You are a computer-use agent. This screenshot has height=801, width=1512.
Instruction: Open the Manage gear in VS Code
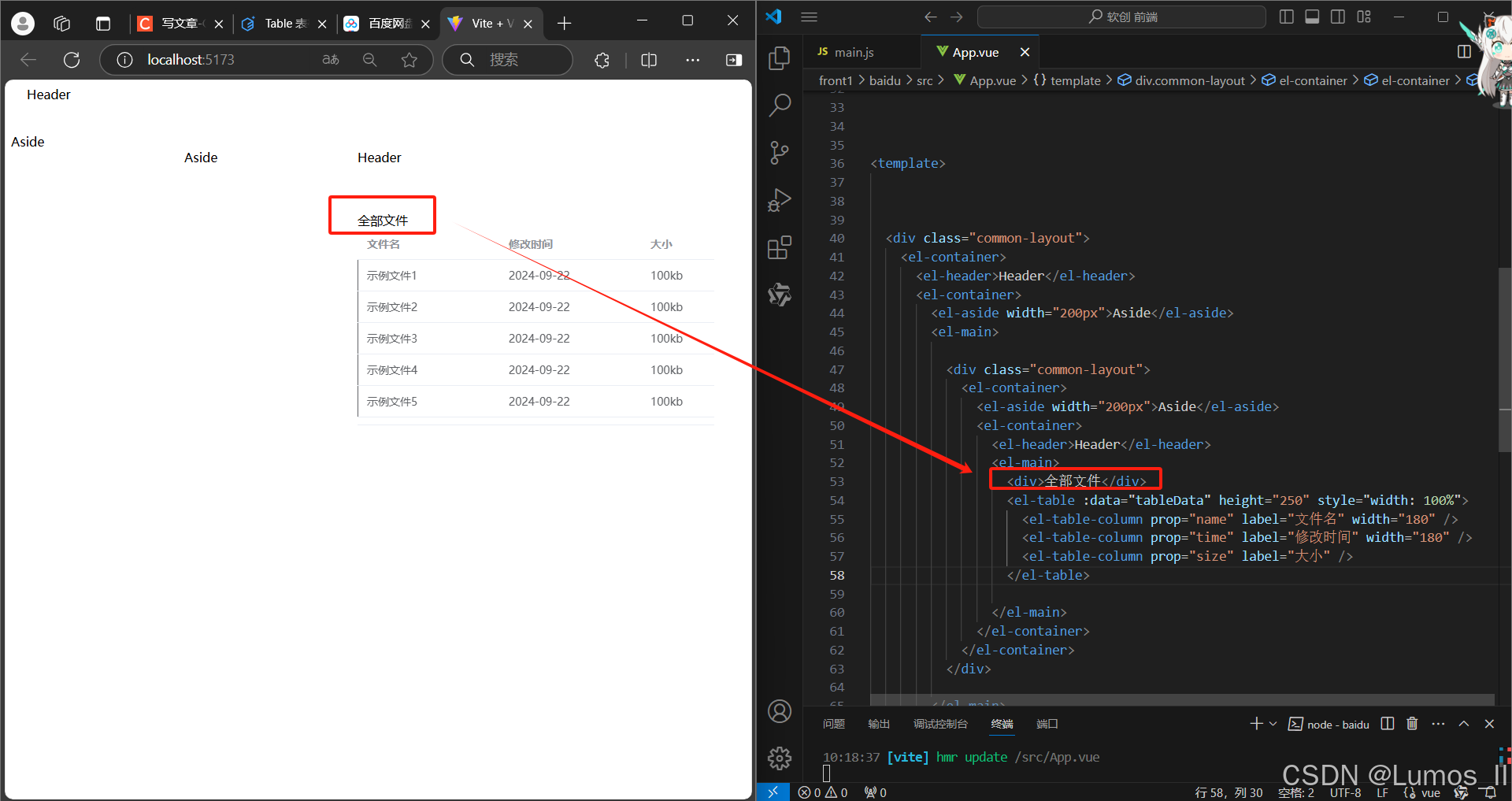click(x=780, y=758)
